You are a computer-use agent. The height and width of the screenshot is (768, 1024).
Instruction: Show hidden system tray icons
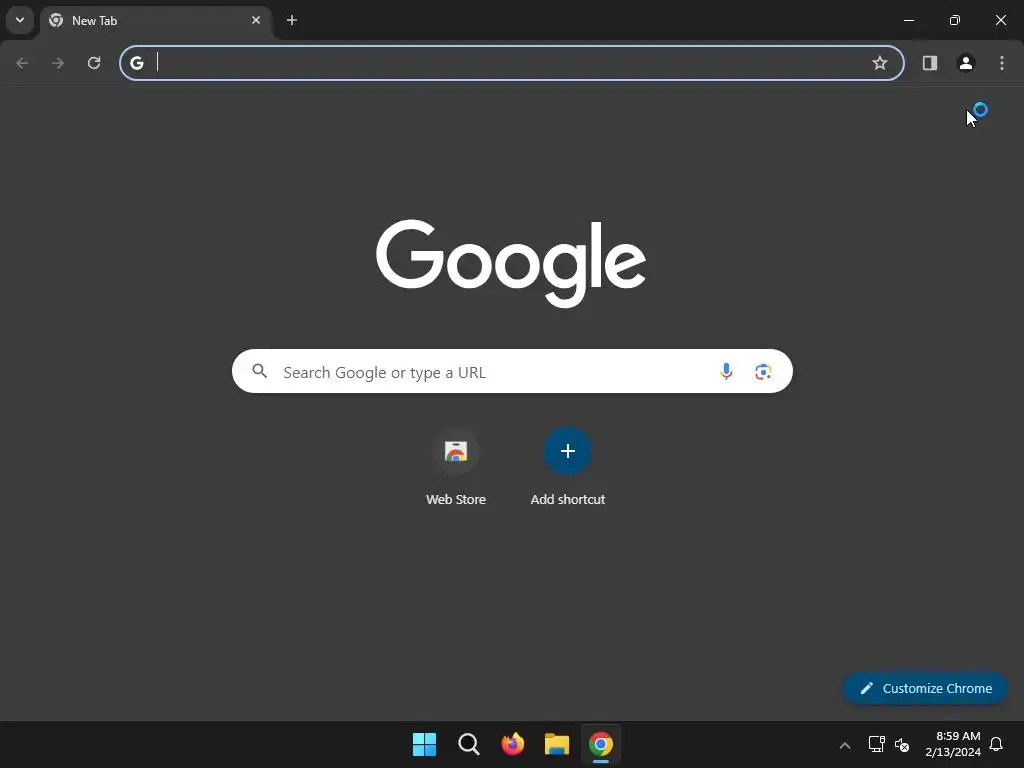click(844, 745)
